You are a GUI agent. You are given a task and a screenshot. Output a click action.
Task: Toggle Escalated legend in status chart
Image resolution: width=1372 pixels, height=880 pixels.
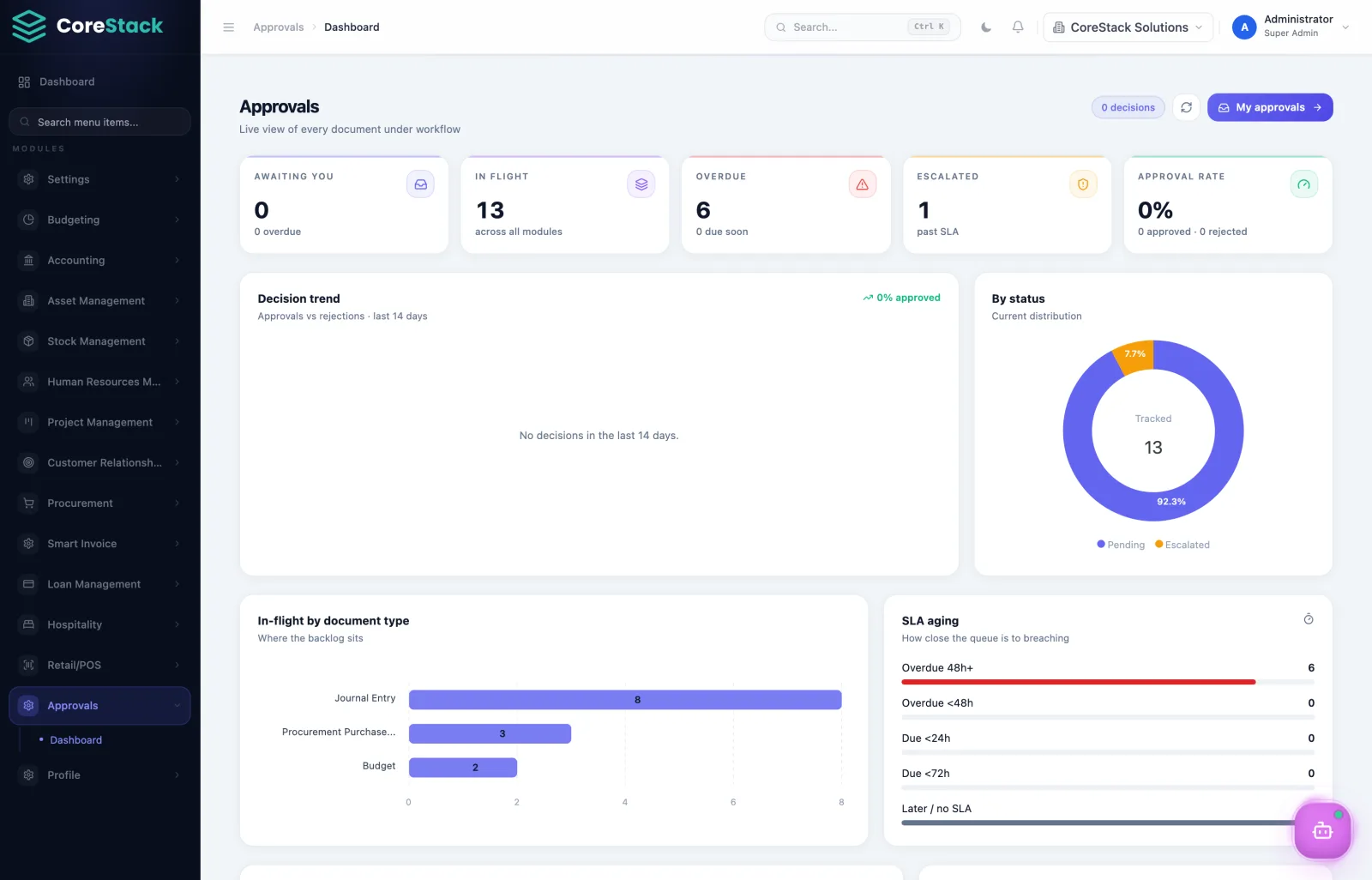(x=1182, y=545)
